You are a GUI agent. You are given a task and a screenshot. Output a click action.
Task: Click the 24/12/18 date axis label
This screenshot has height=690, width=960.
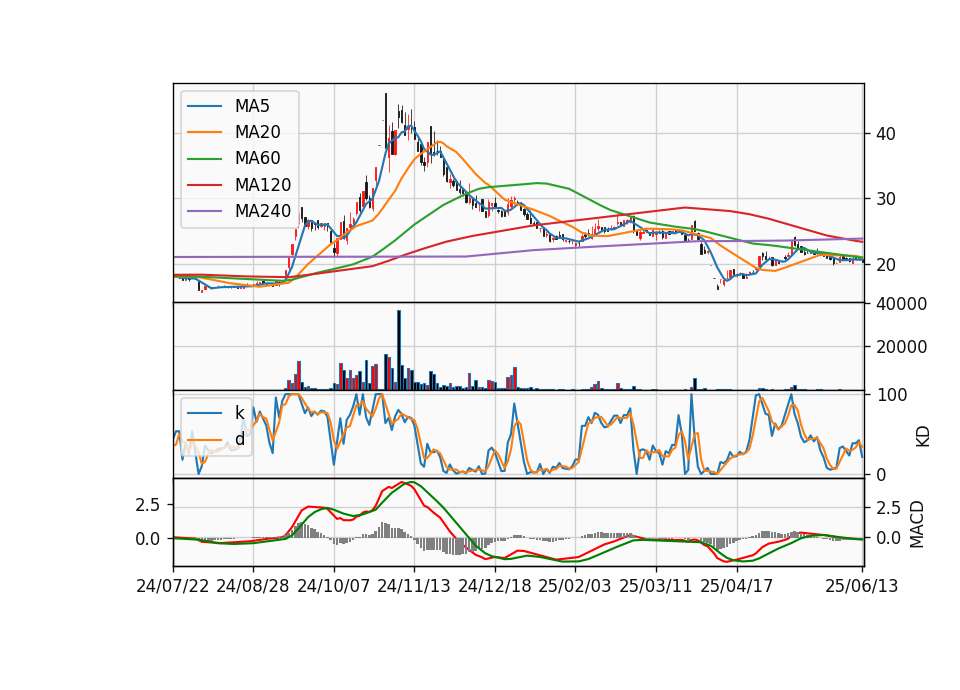click(495, 586)
